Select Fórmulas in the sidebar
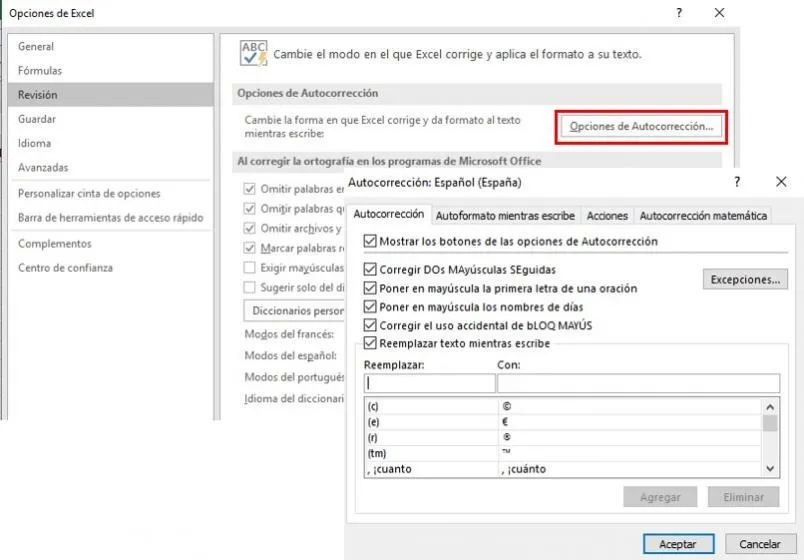This screenshot has height=560, width=804. pos(111,70)
